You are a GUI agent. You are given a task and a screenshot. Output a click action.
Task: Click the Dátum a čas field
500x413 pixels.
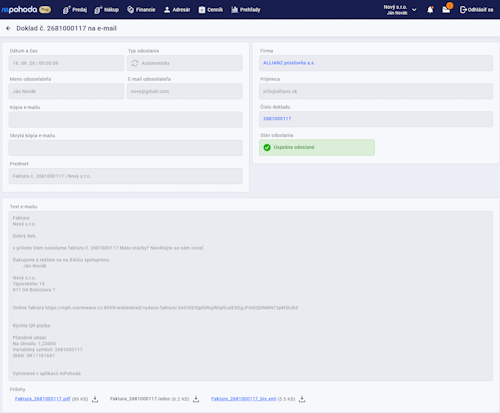tap(66, 63)
